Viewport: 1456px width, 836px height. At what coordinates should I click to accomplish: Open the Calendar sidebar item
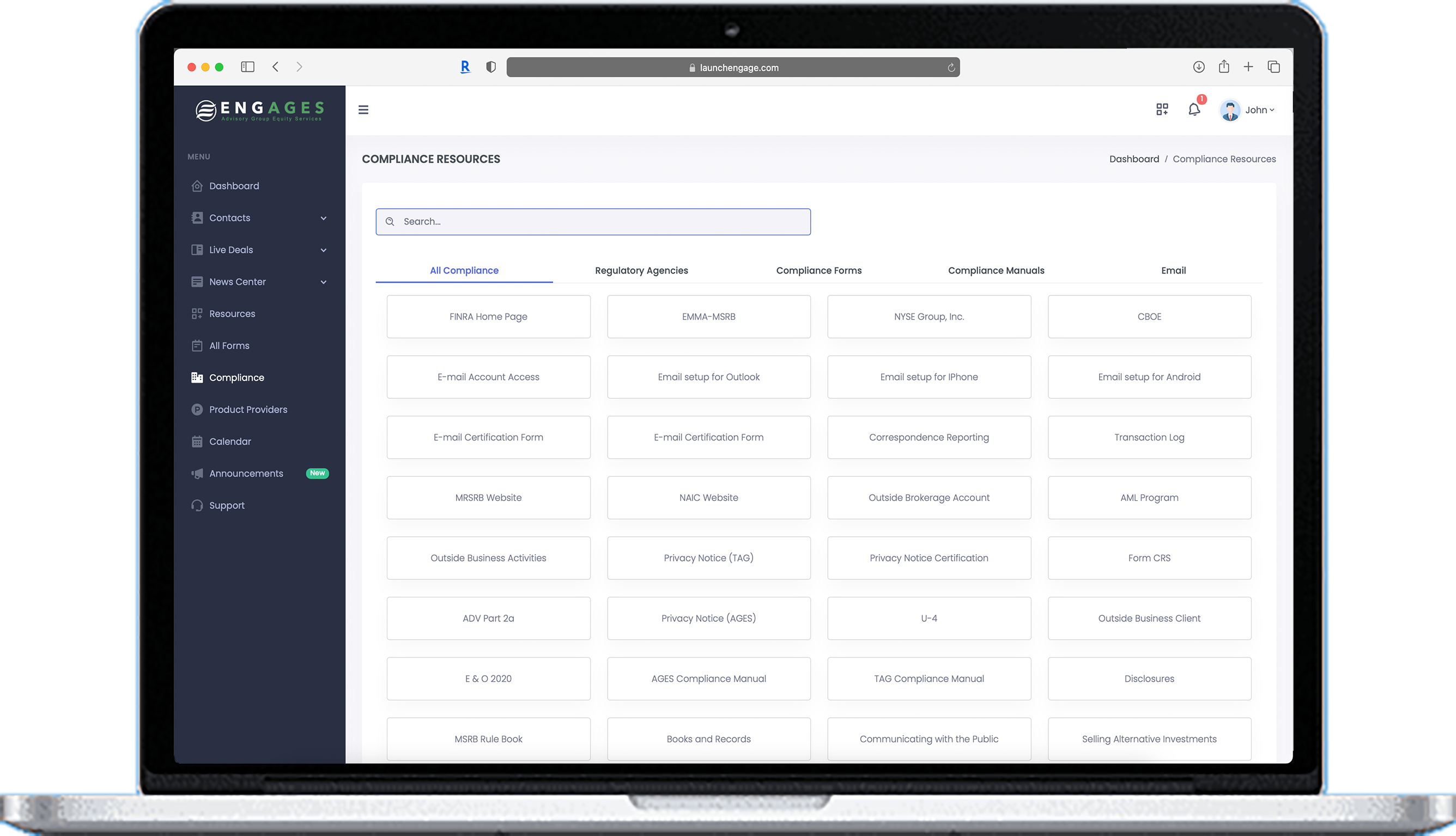pyautogui.click(x=229, y=441)
